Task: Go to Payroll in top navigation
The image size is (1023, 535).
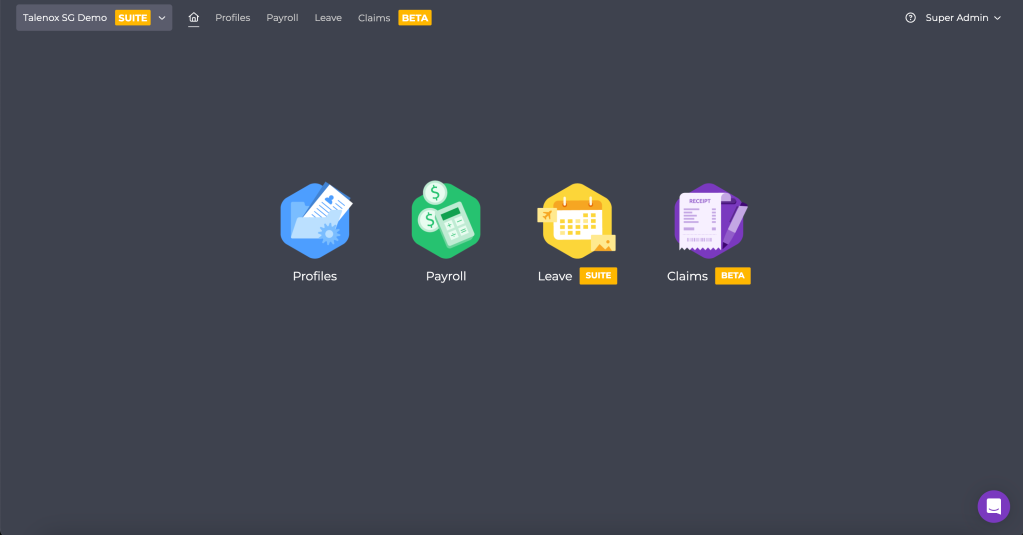Action: (282, 18)
